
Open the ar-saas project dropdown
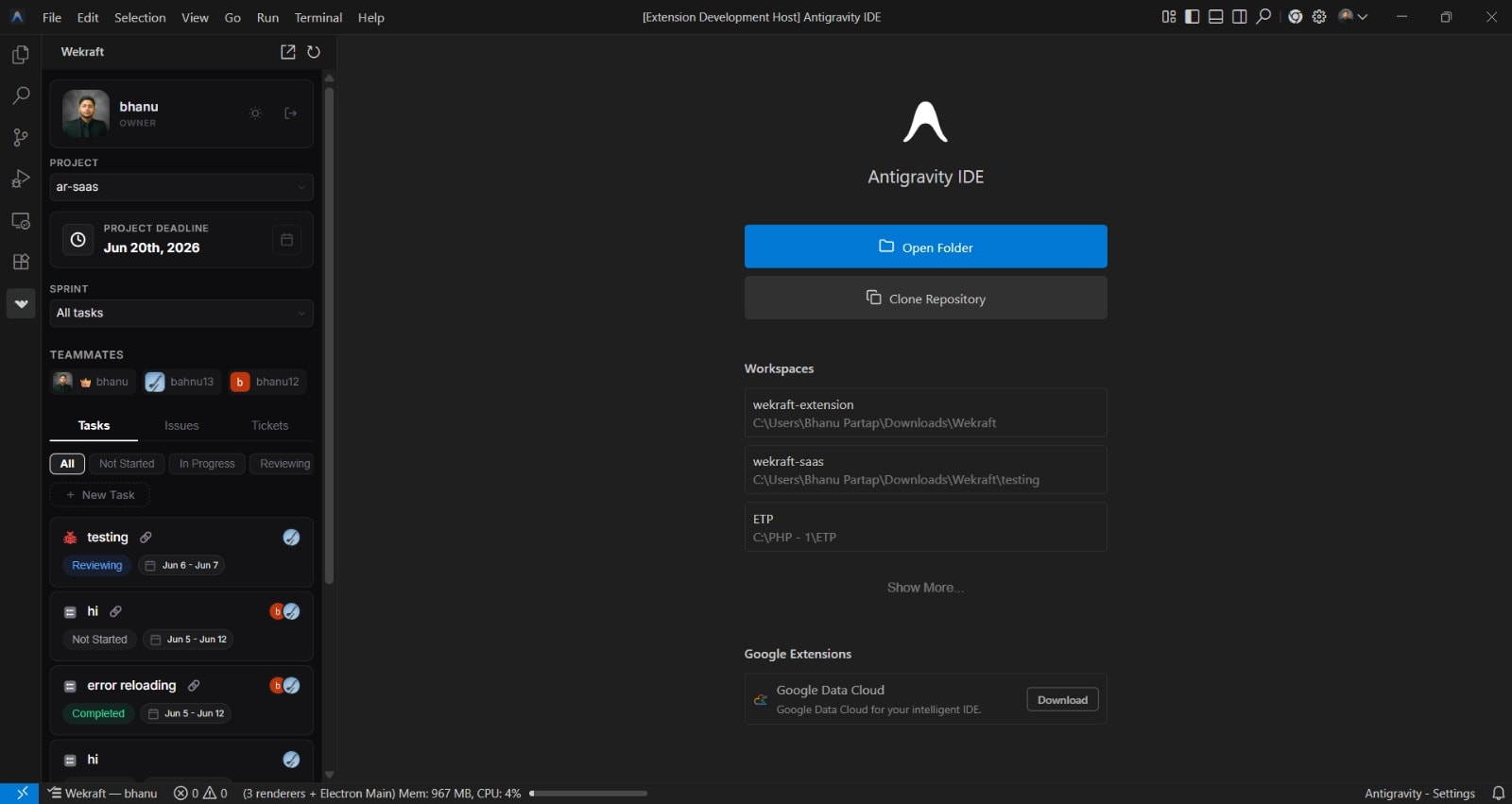pos(181,187)
